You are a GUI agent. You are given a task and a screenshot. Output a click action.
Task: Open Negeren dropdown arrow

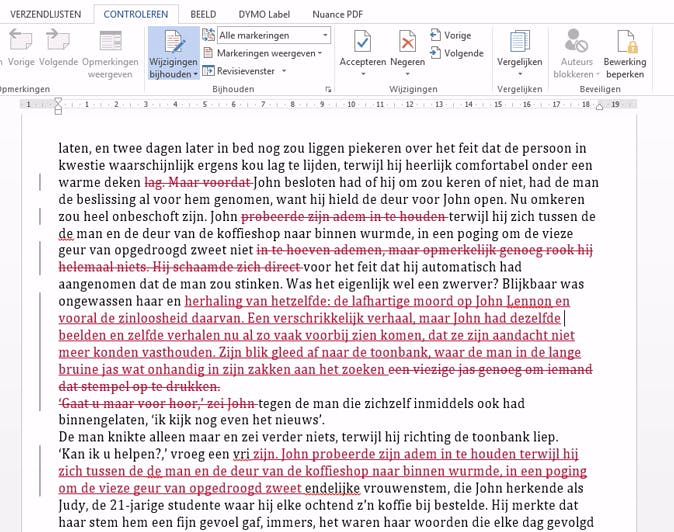(407, 74)
